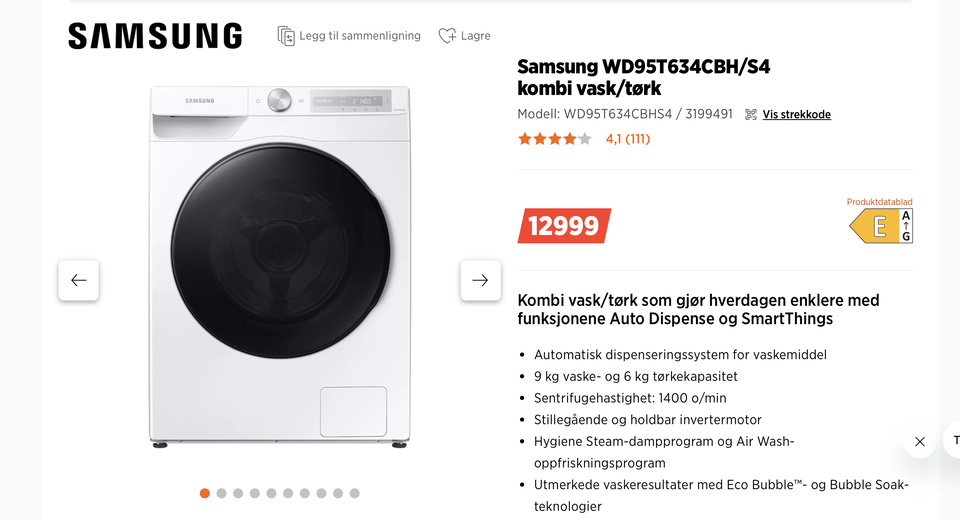Click the Lagre save button text
Screen dimensions: 960x520
(476, 36)
